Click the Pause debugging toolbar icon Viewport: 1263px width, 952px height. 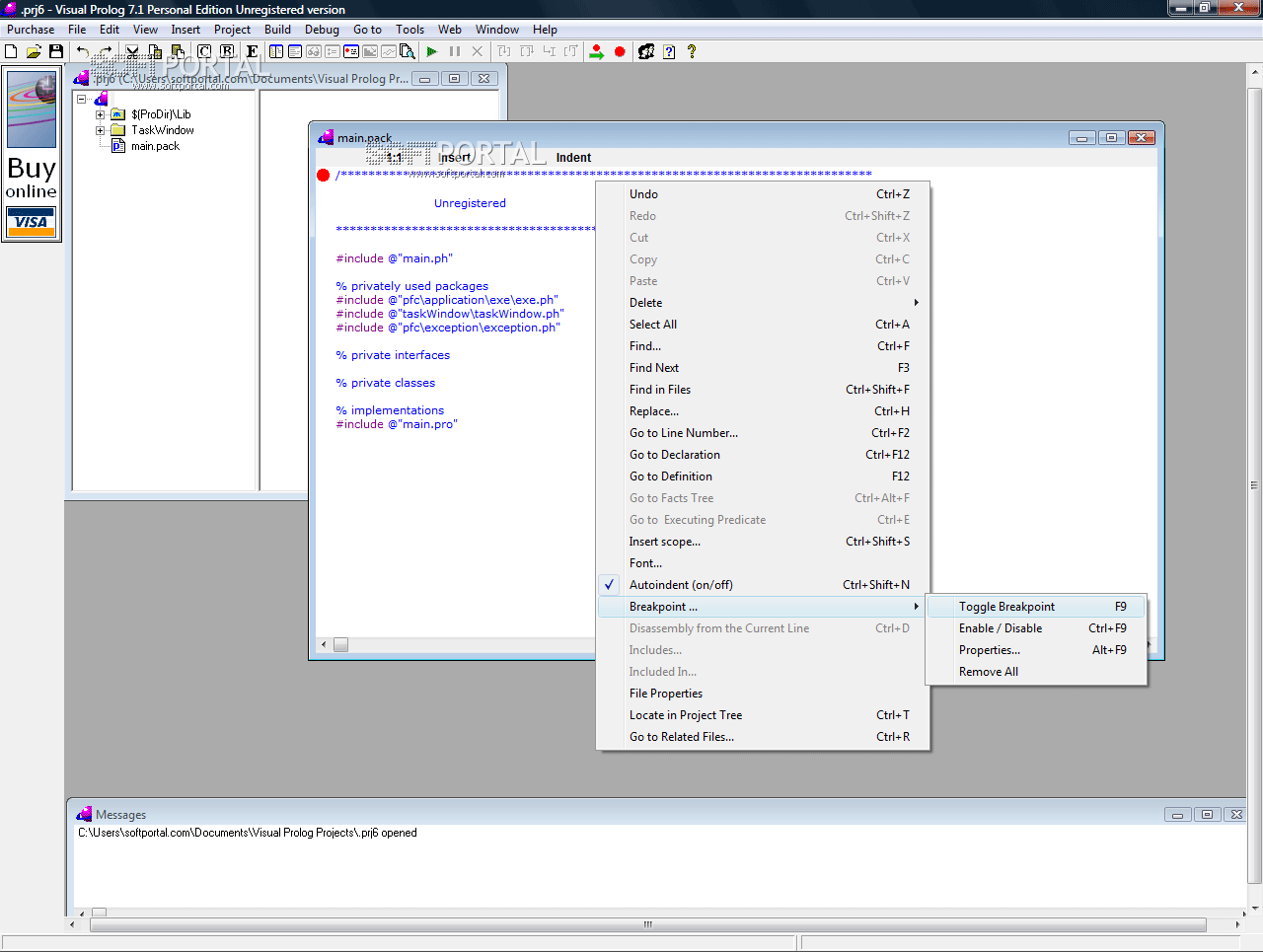(x=455, y=51)
